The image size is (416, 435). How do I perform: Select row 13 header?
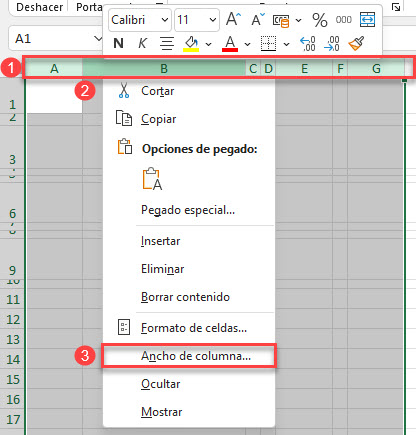13,339
